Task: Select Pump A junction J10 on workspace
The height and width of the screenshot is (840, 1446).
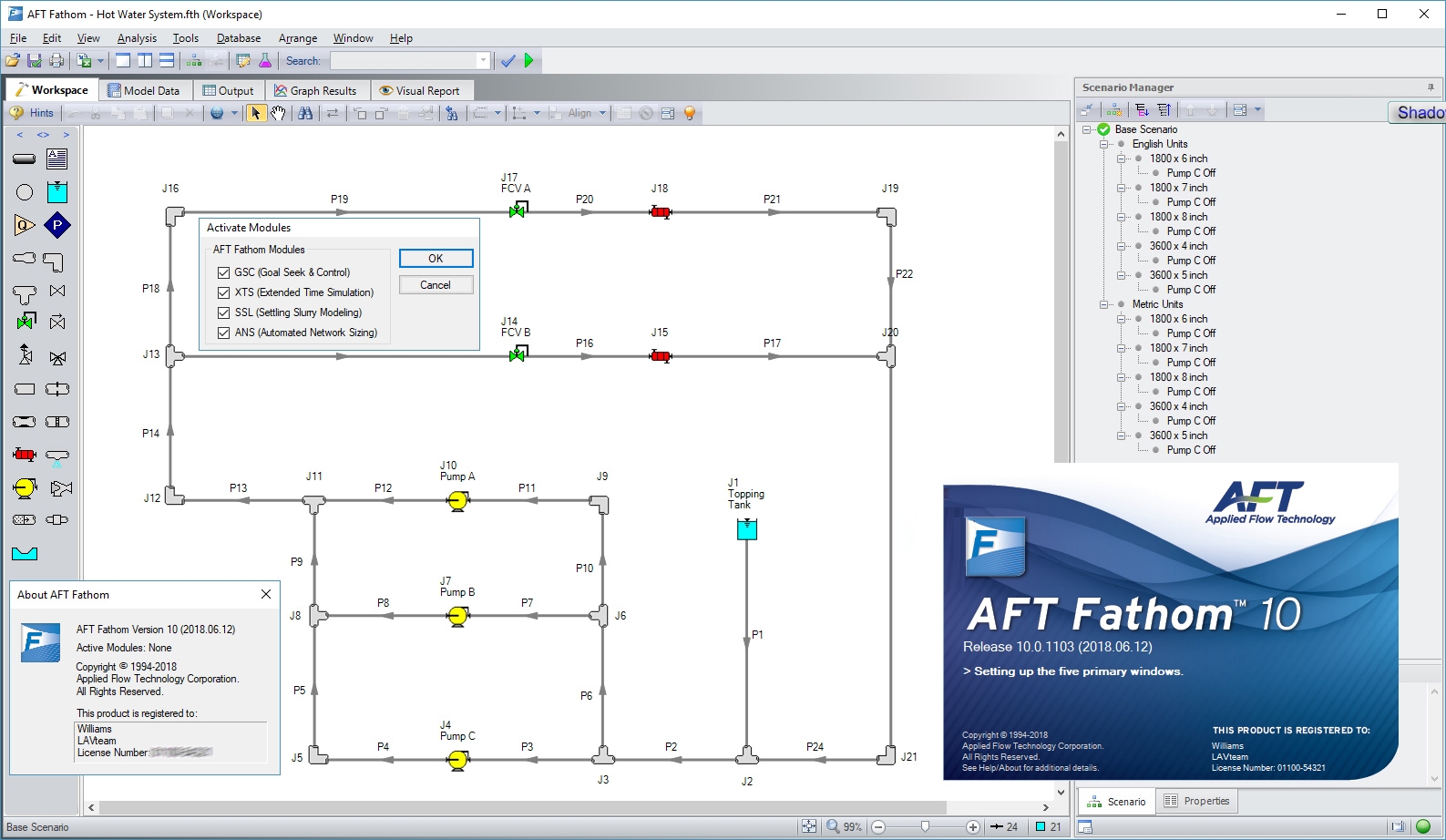Action: (x=458, y=500)
